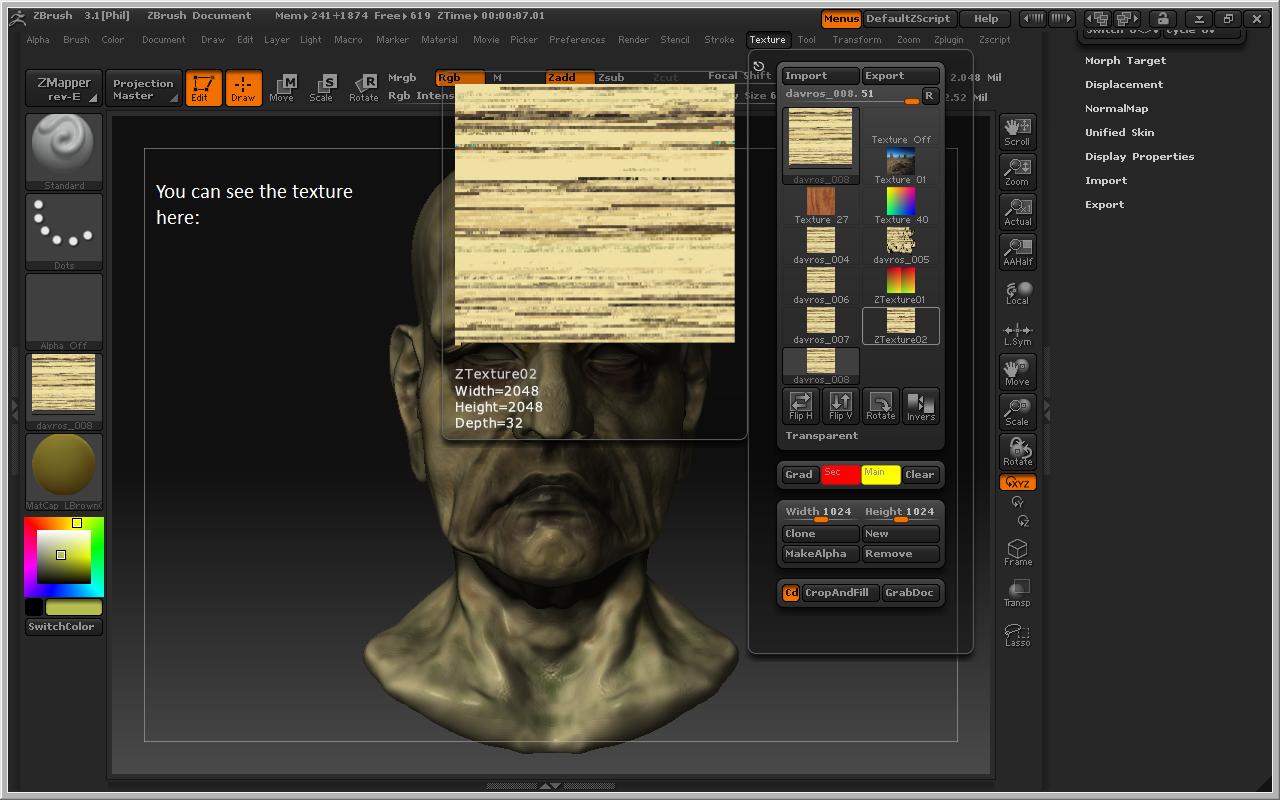This screenshot has width=1280, height=800.
Task: Toggle Transp transparency mode
Action: tap(1017, 593)
